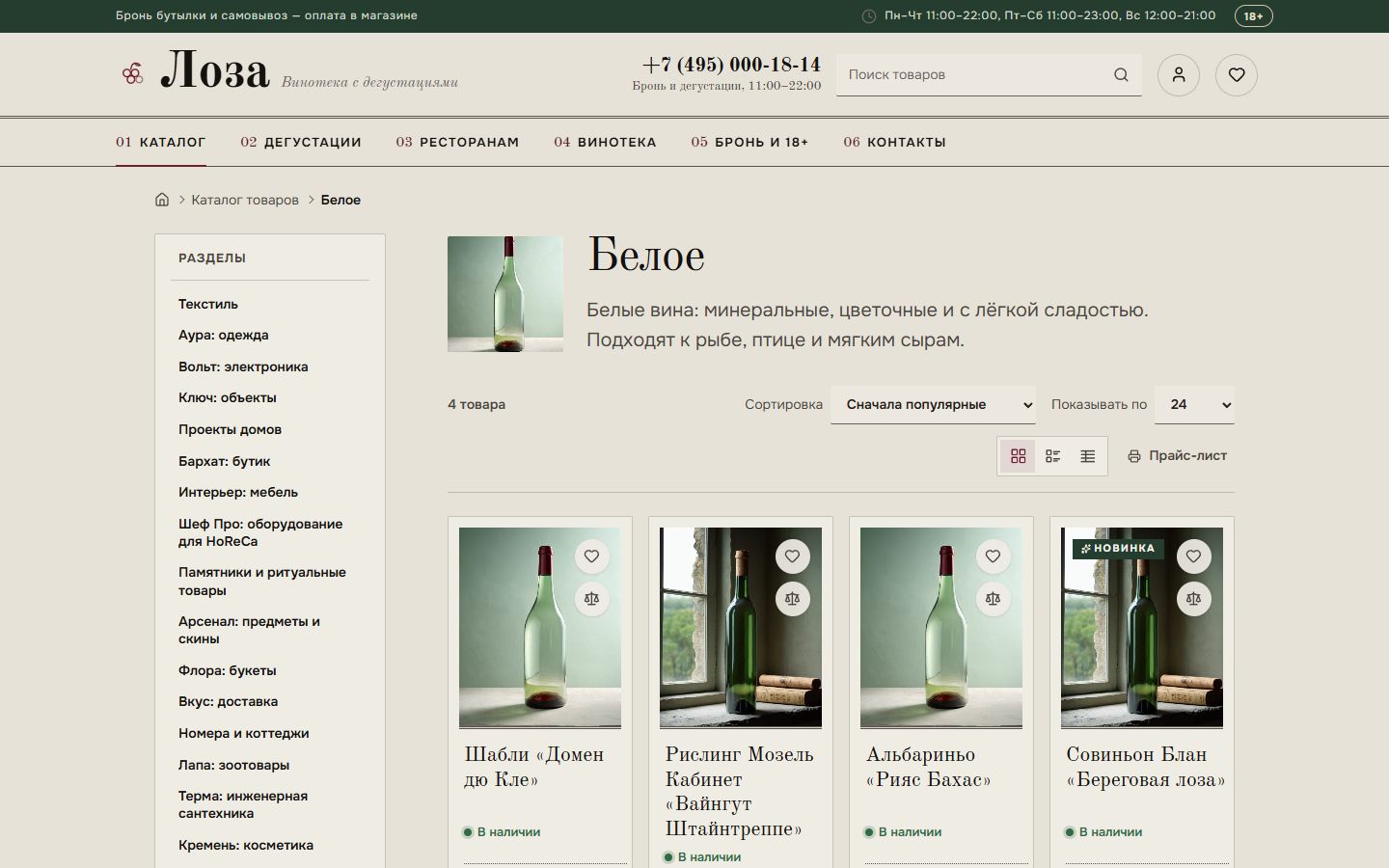
Task: Add Альбариньо «Рияс Бахас» to comparison
Action: tap(993, 599)
